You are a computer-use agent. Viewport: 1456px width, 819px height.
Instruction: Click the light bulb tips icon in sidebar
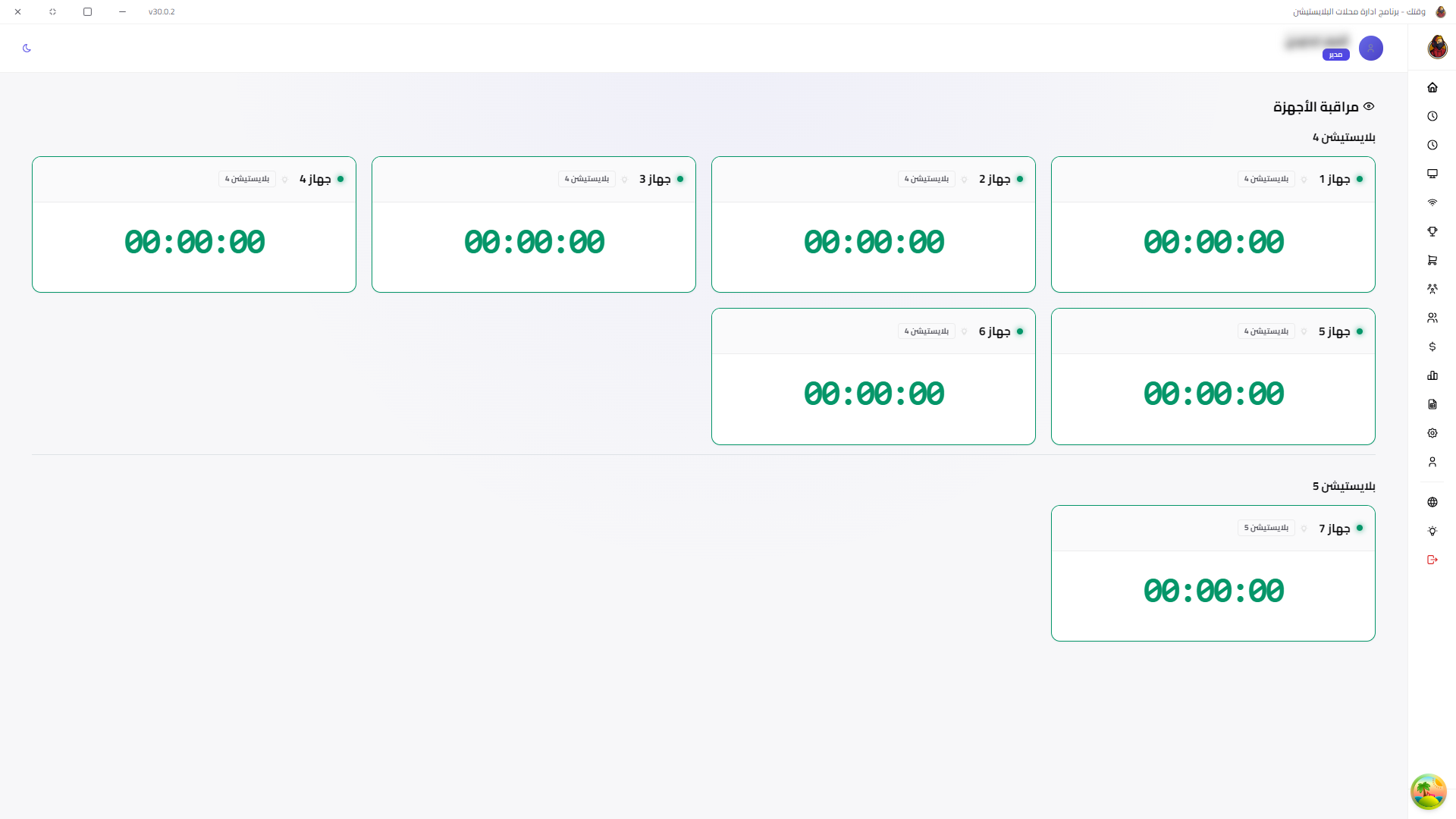click(x=1432, y=531)
